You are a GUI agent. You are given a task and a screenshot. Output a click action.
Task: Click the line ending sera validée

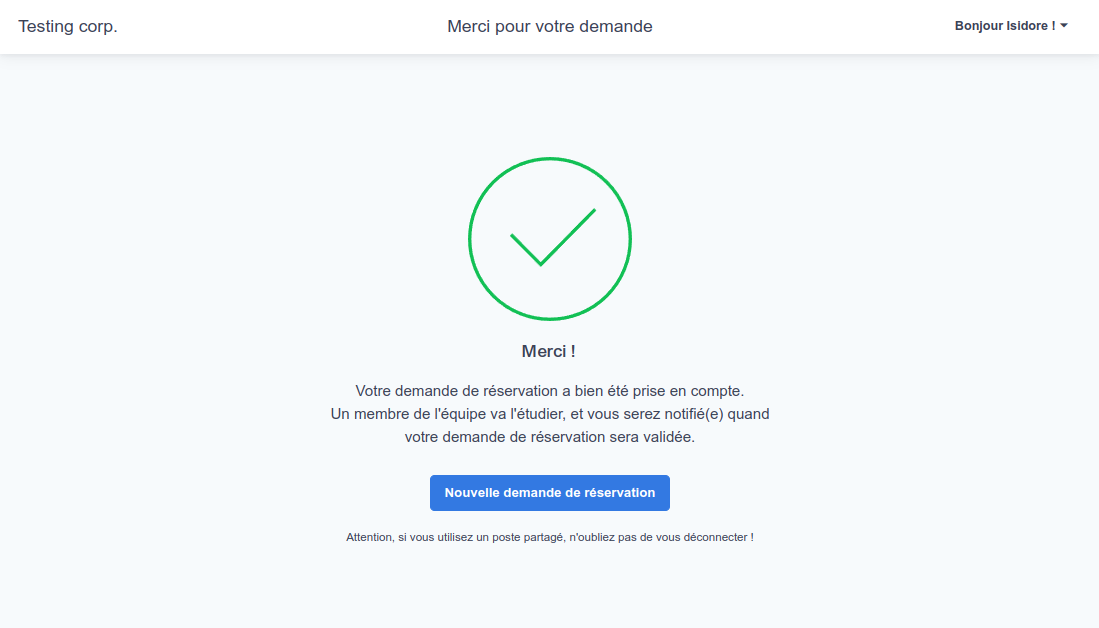(x=550, y=437)
